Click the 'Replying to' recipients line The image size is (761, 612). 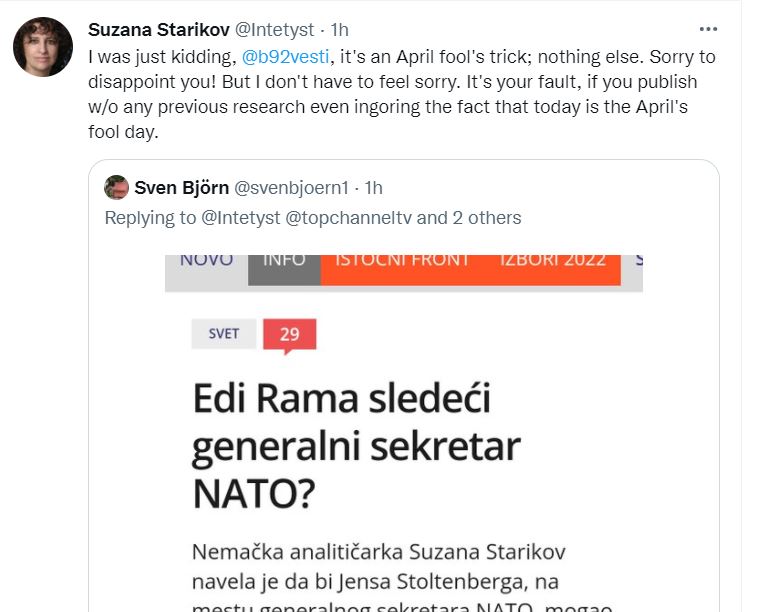click(x=313, y=217)
